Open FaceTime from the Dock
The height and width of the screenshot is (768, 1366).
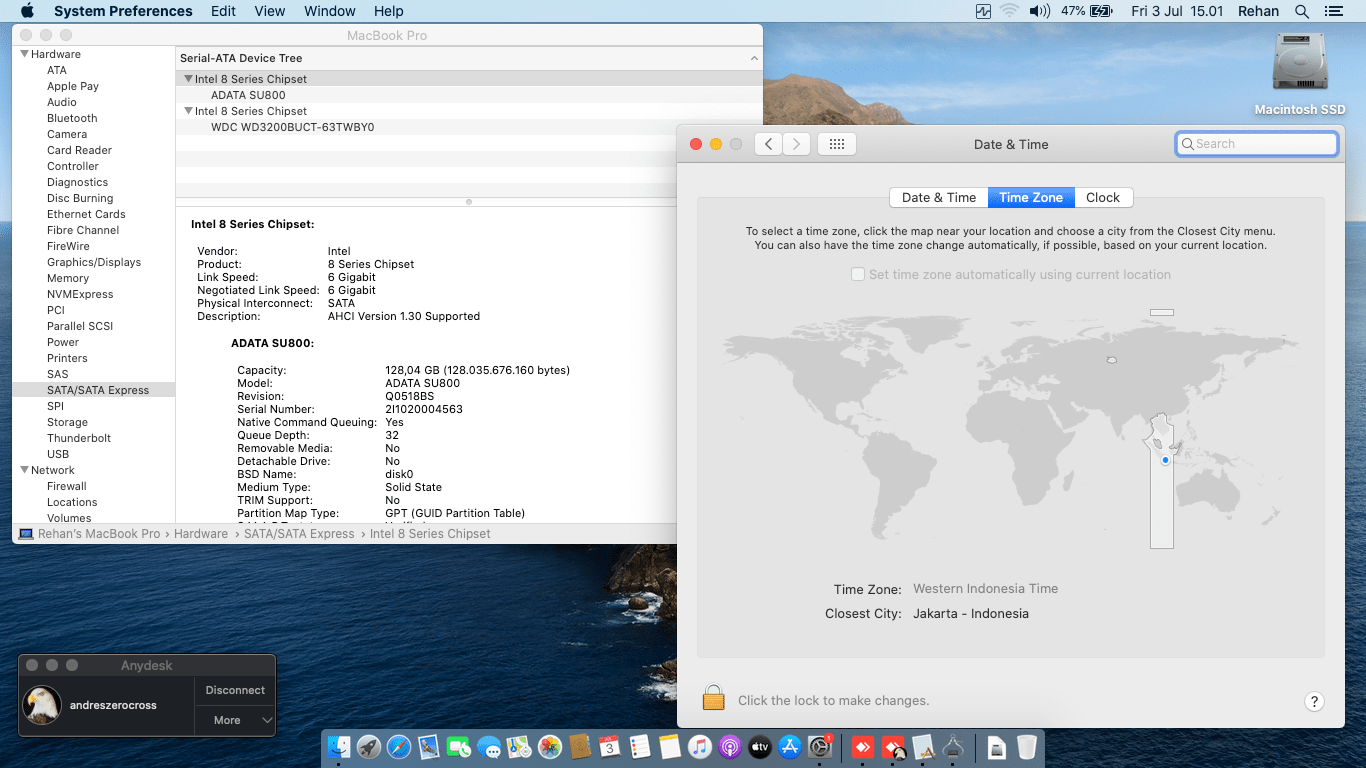point(459,746)
